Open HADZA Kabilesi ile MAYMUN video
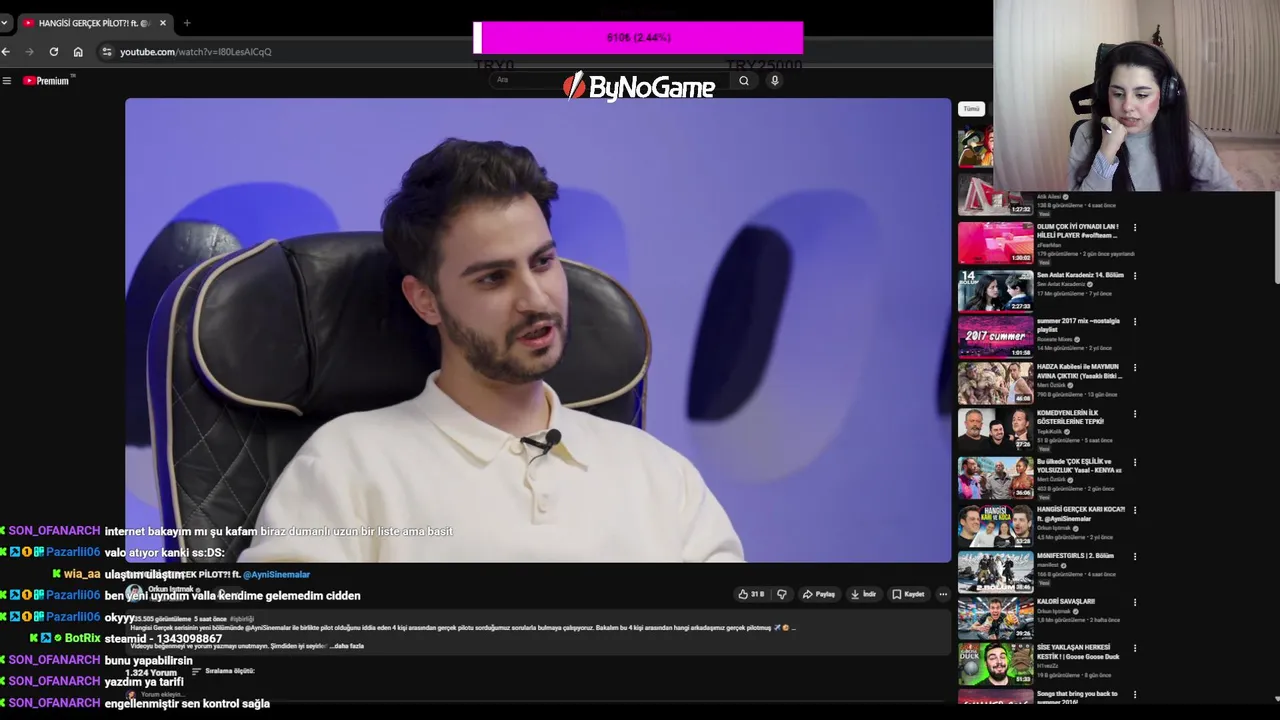This screenshot has width=1280, height=720. pos(1079,371)
